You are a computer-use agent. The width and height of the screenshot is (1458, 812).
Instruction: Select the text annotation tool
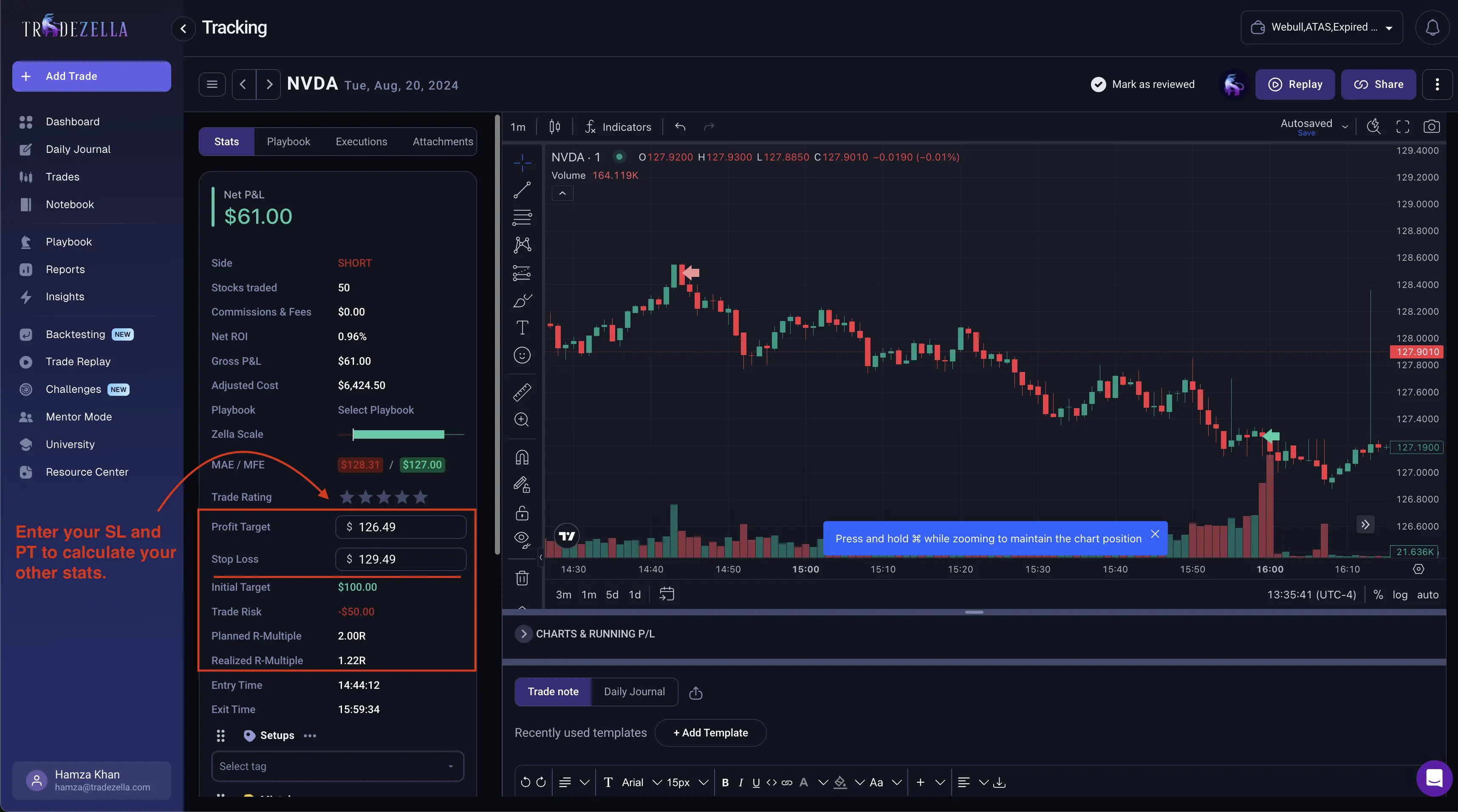pyautogui.click(x=522, y=327)
